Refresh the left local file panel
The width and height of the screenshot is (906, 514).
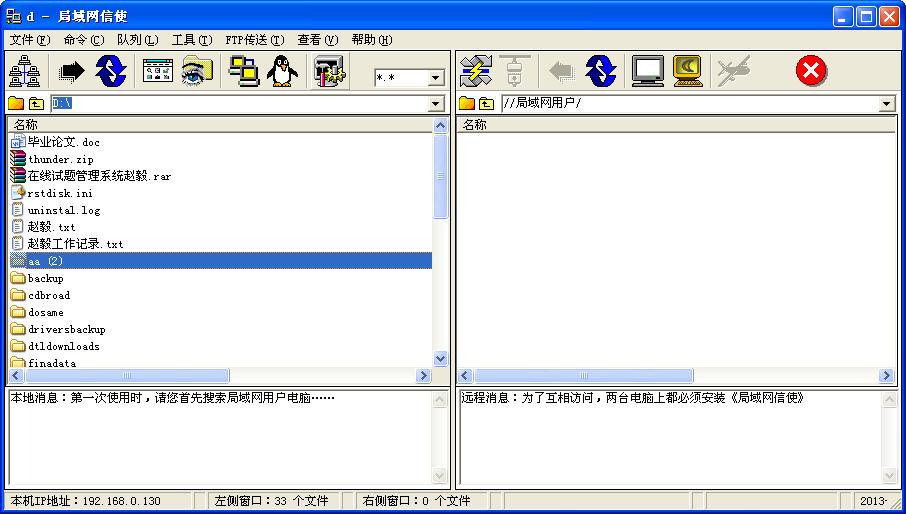click(x=110, y=71)
